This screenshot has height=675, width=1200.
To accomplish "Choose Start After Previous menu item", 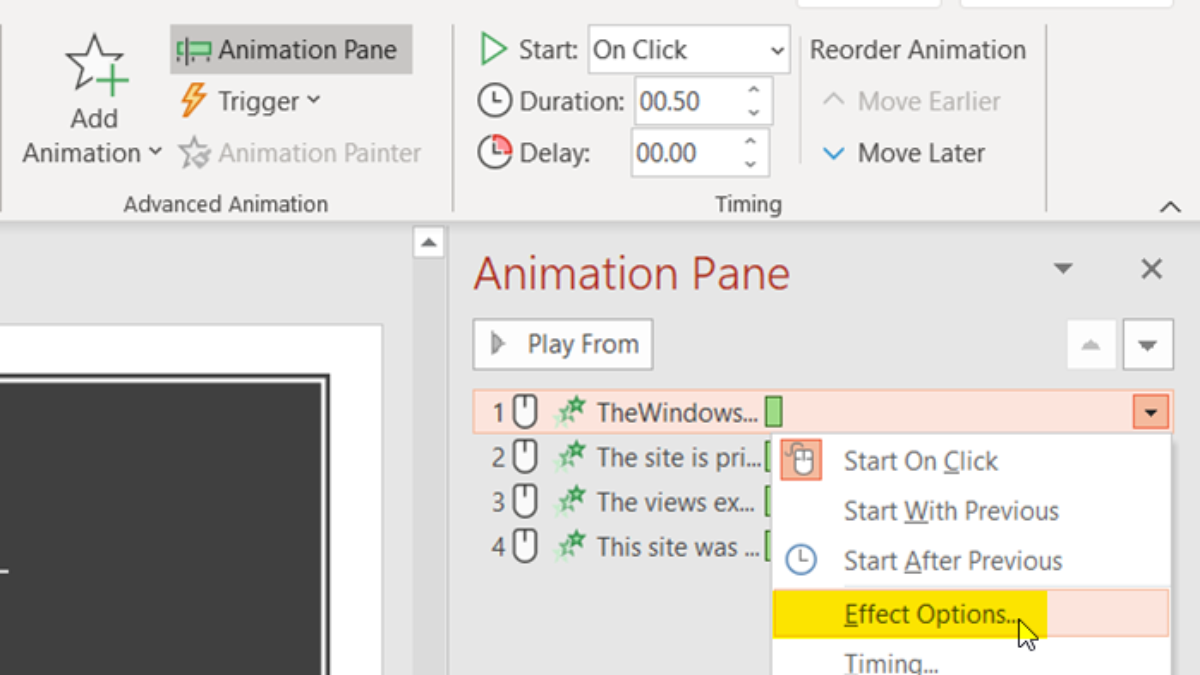I will (x=952, y=561).
